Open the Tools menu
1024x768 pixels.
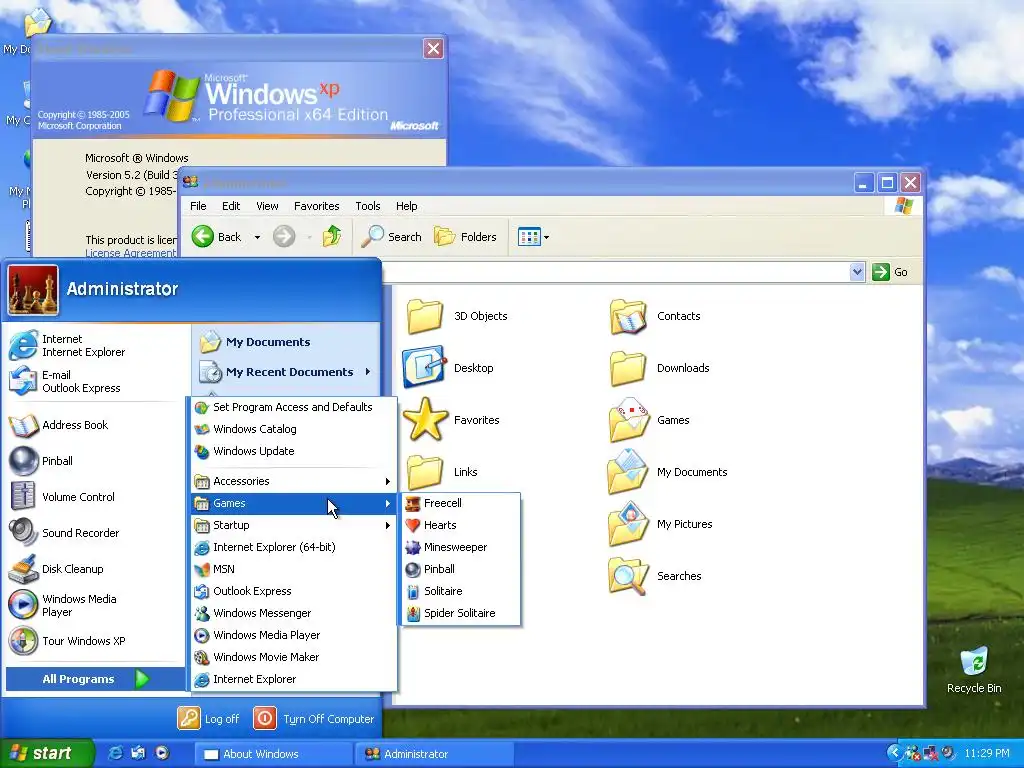point(368,206)
